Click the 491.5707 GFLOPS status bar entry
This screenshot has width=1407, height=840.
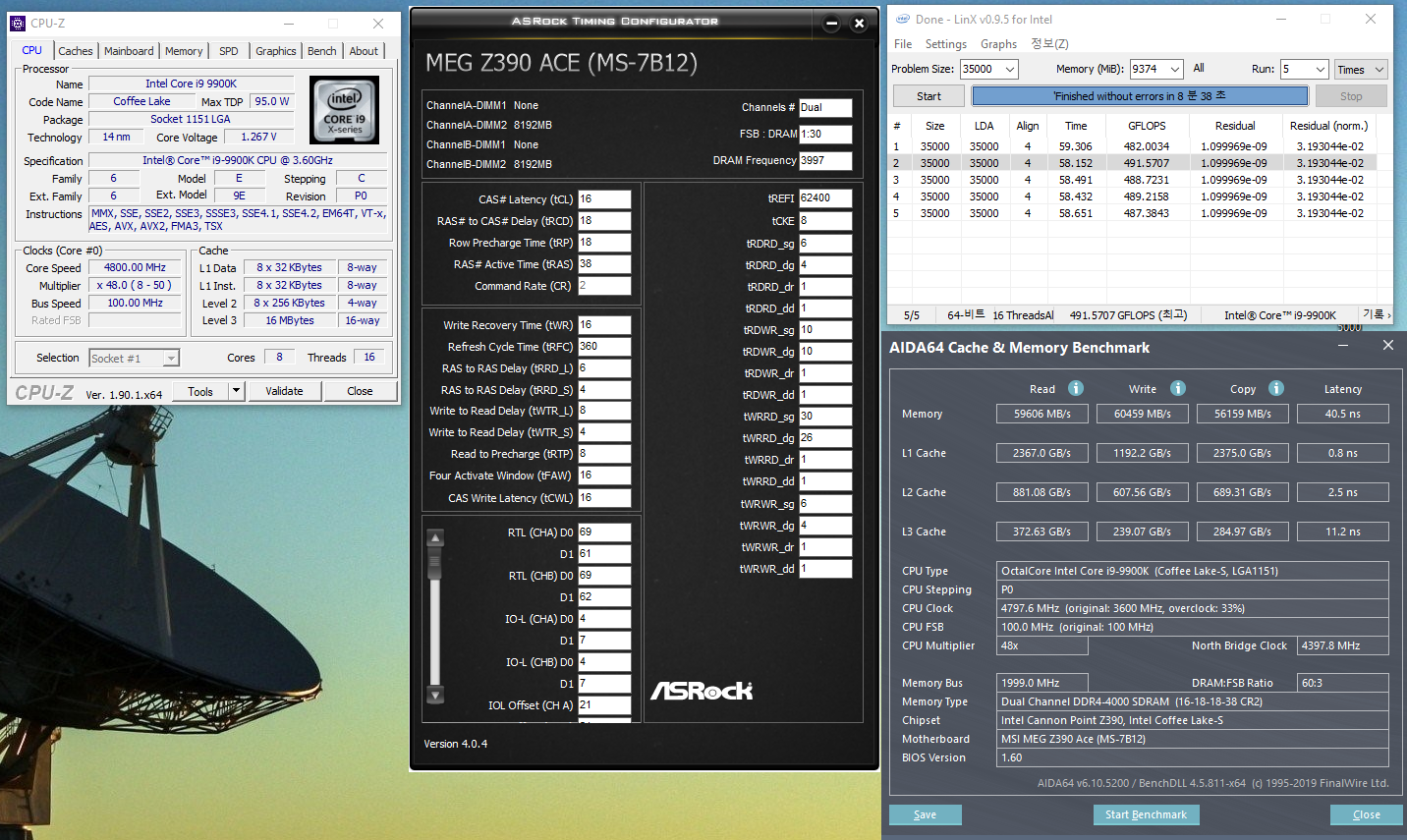(1128, 315)
